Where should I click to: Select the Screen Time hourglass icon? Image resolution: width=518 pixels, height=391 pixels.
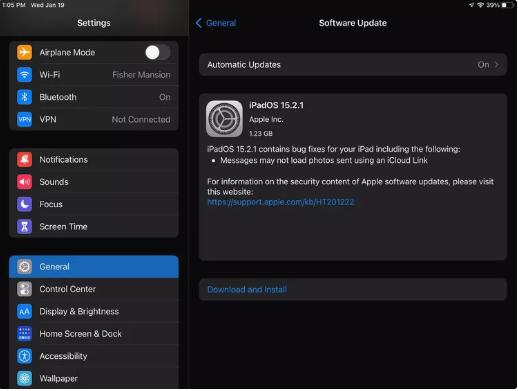[24, 227]
